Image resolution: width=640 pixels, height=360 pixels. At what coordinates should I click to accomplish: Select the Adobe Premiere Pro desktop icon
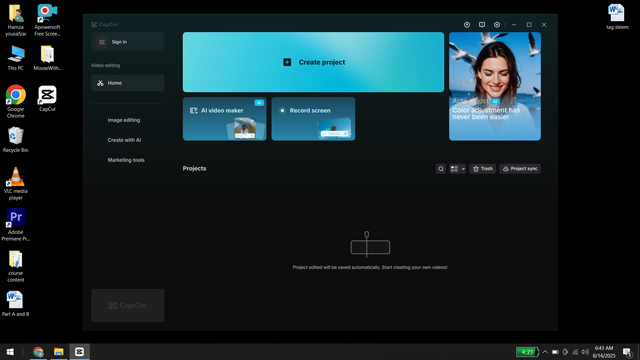click(x=16, y=225)
